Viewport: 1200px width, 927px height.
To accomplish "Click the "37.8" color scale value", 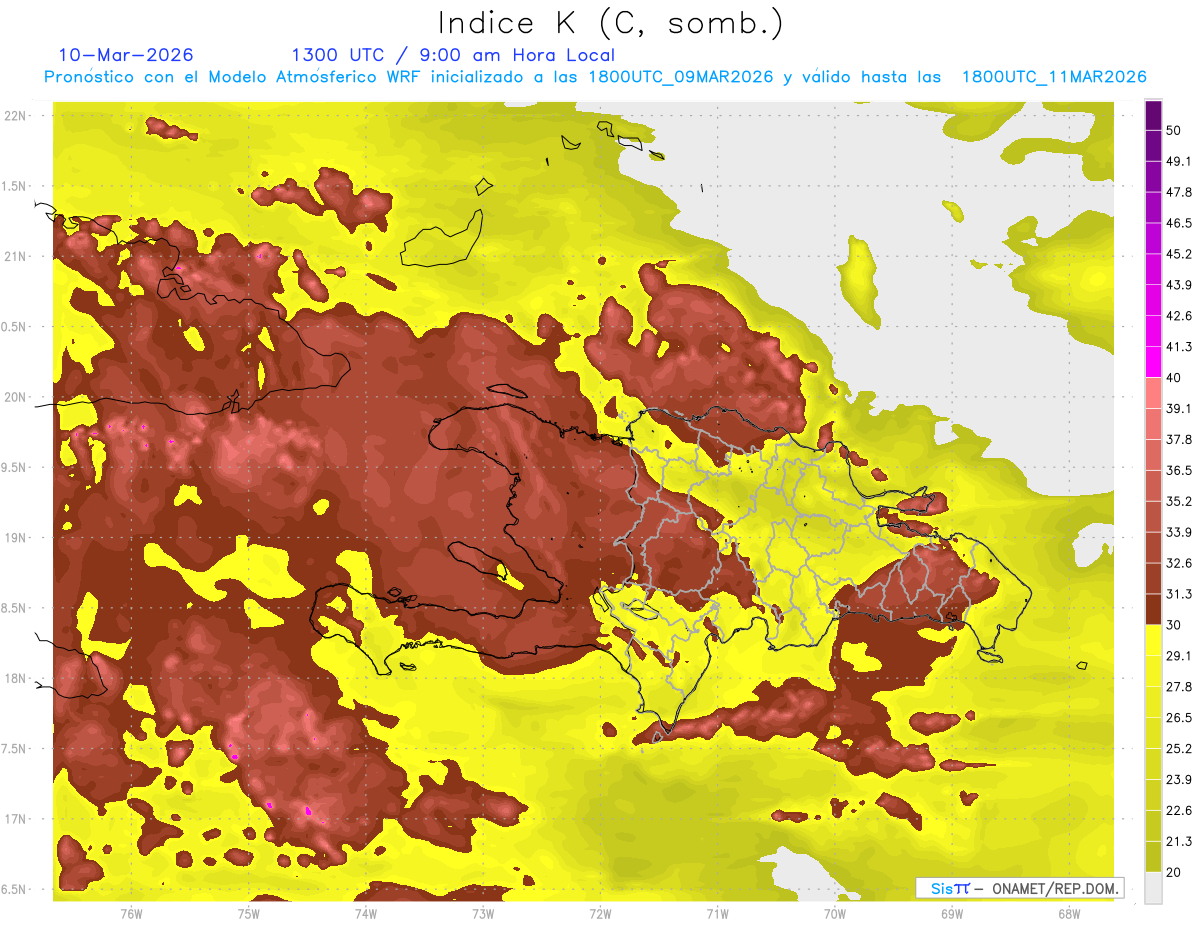I will 1179,439.
